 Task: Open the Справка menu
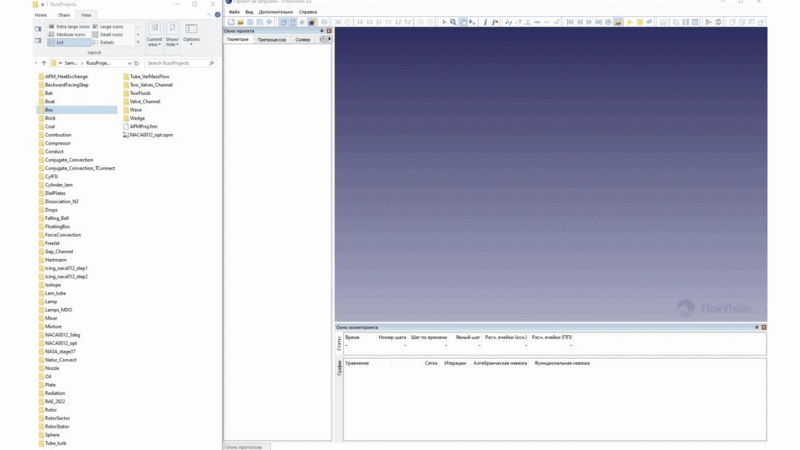[308, 12]
